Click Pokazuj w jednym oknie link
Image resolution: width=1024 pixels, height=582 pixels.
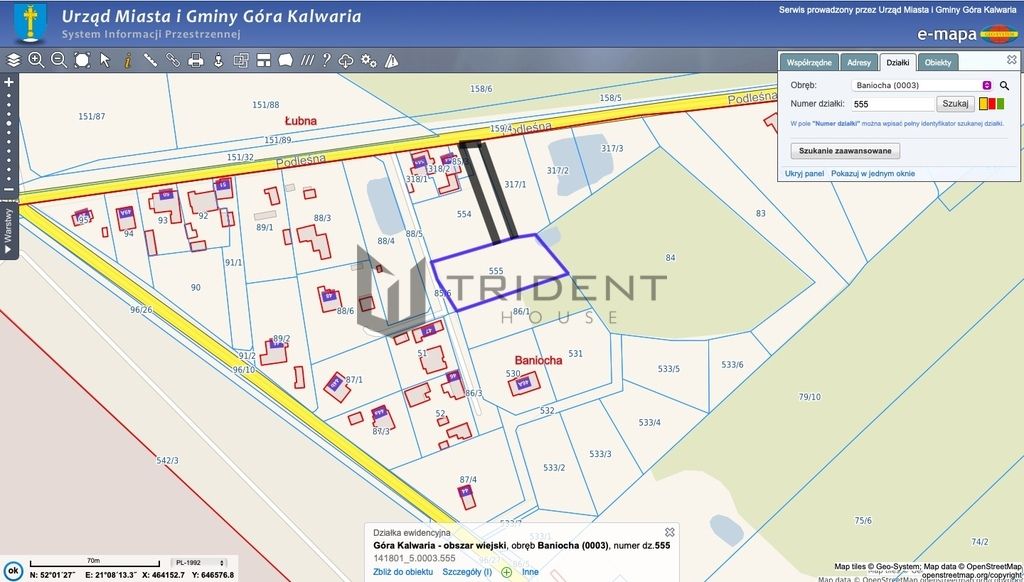point(873,174)
